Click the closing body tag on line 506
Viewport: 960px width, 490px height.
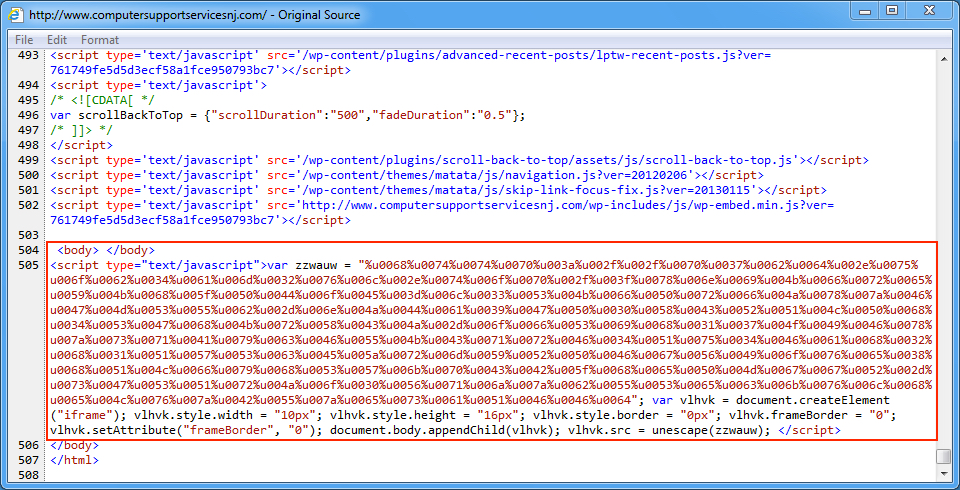click(x=75, y=445)
